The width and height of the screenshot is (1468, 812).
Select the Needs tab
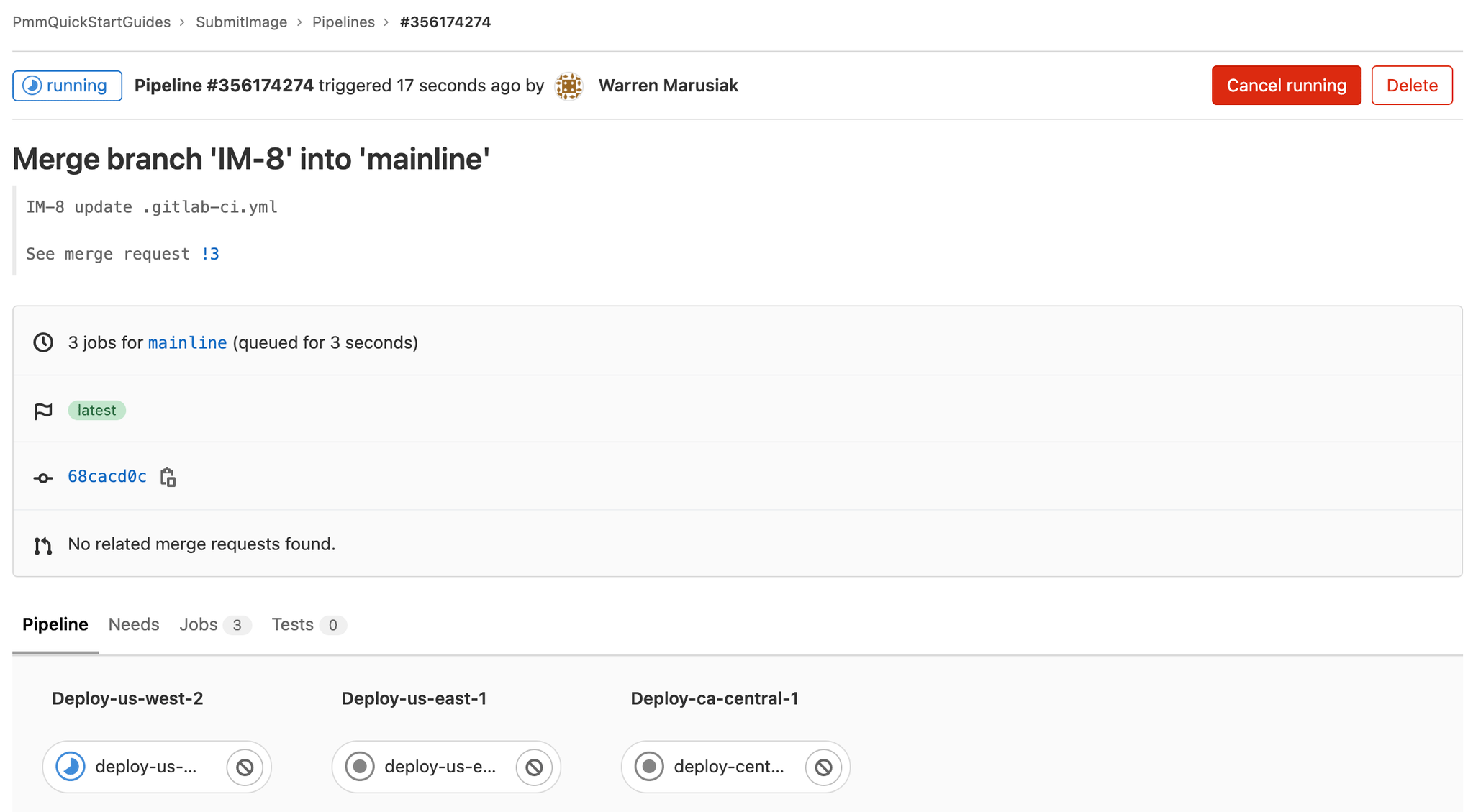[x=134, y=624]
